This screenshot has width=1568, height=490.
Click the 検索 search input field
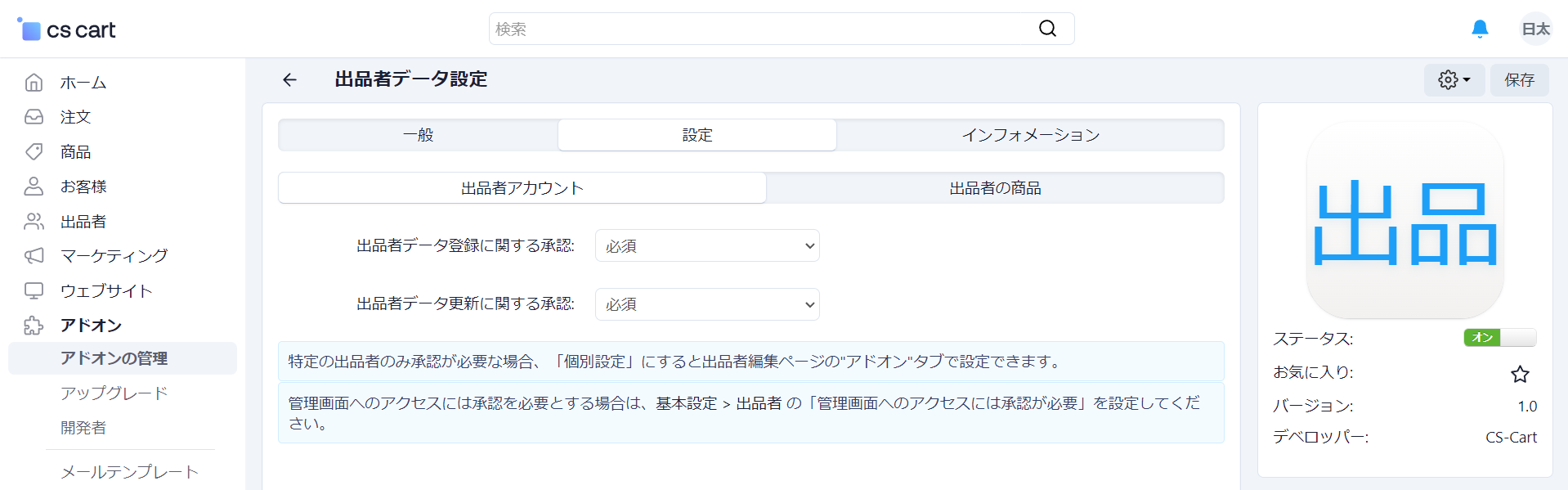(x=763, y=29)
